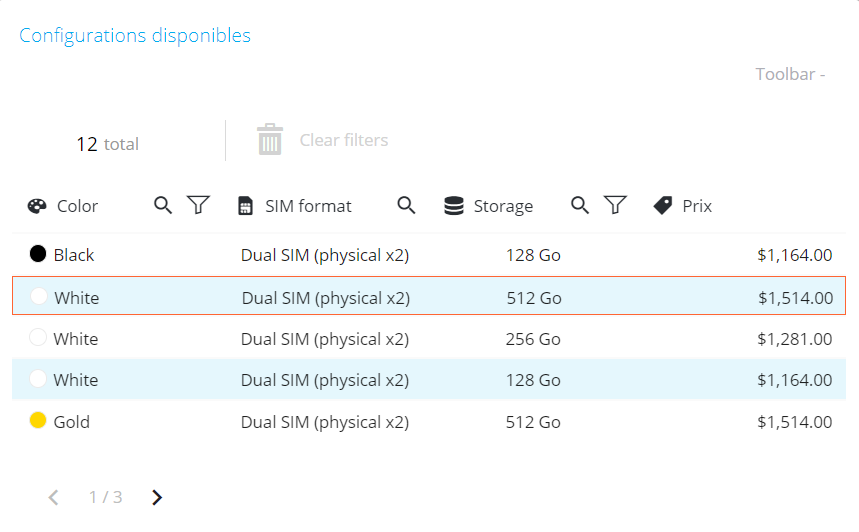
Task: Click the palette icon next to Color
Action: pyautogui.click(x=37, y=206)
